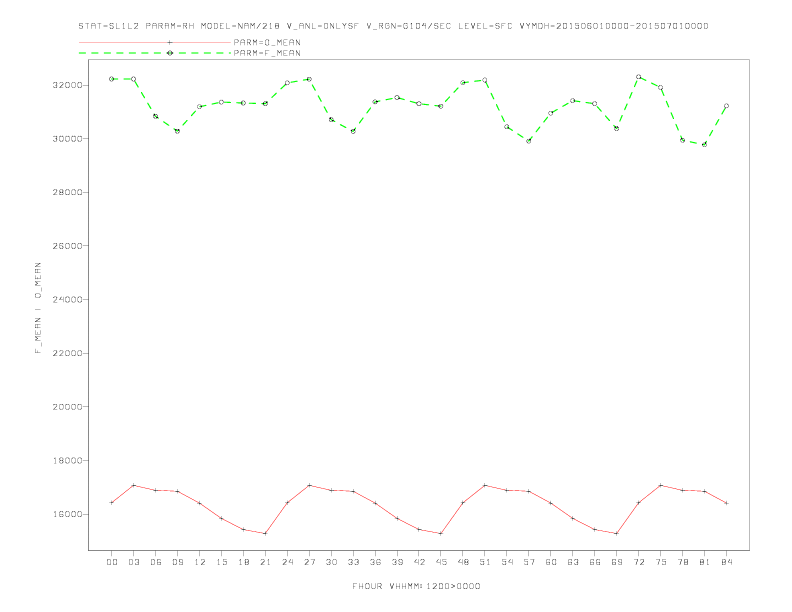
Task: Click the red O_MEAN data point at hour 69
Action: [617, 533]
